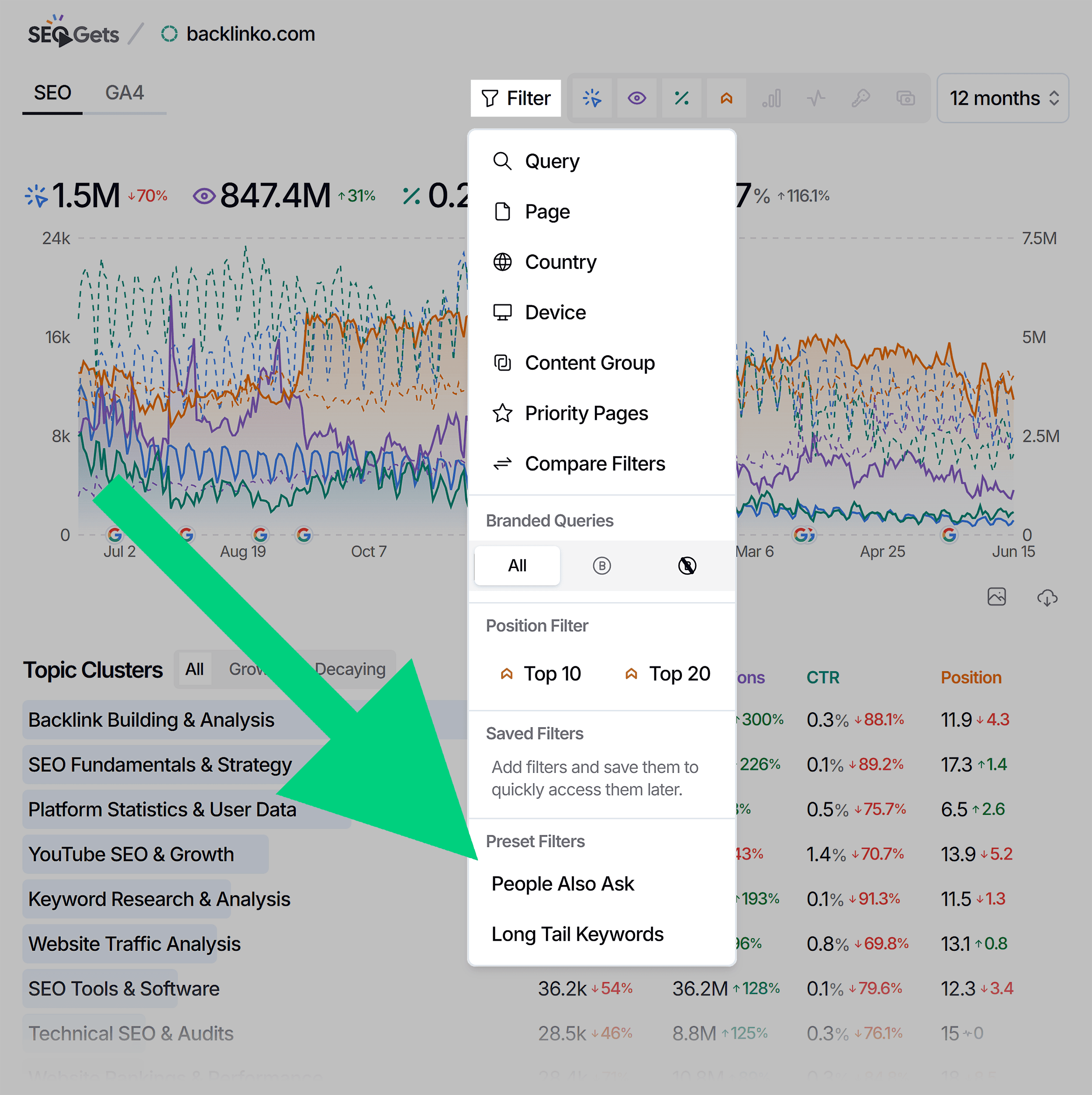Click the export chart image icon
This screenshot has width=1092, height=1095.
997,597
